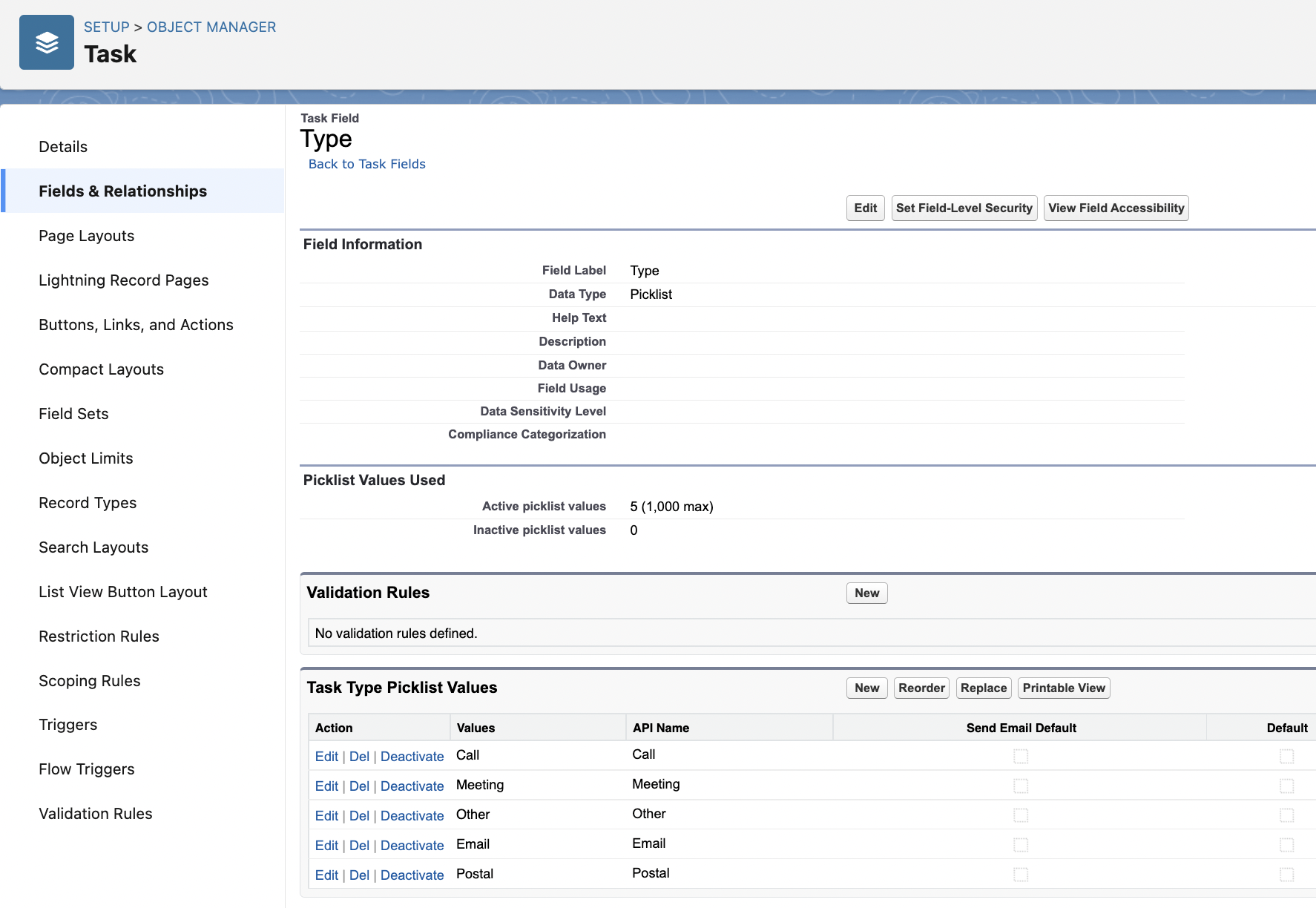
Task: Click View Field Accessibility button
Action: [x=1116, y=208]
